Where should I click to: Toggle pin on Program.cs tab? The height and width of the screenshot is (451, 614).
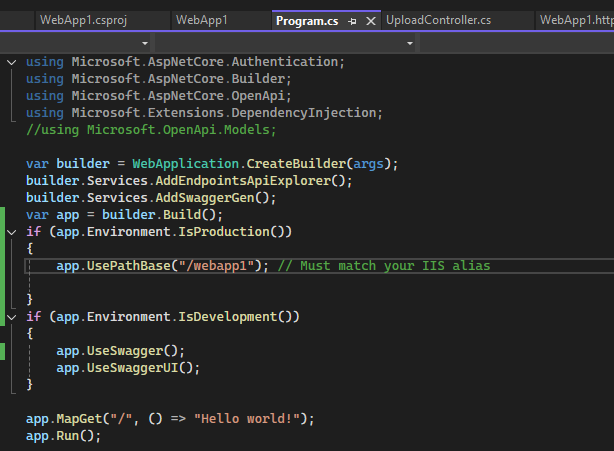352,22
